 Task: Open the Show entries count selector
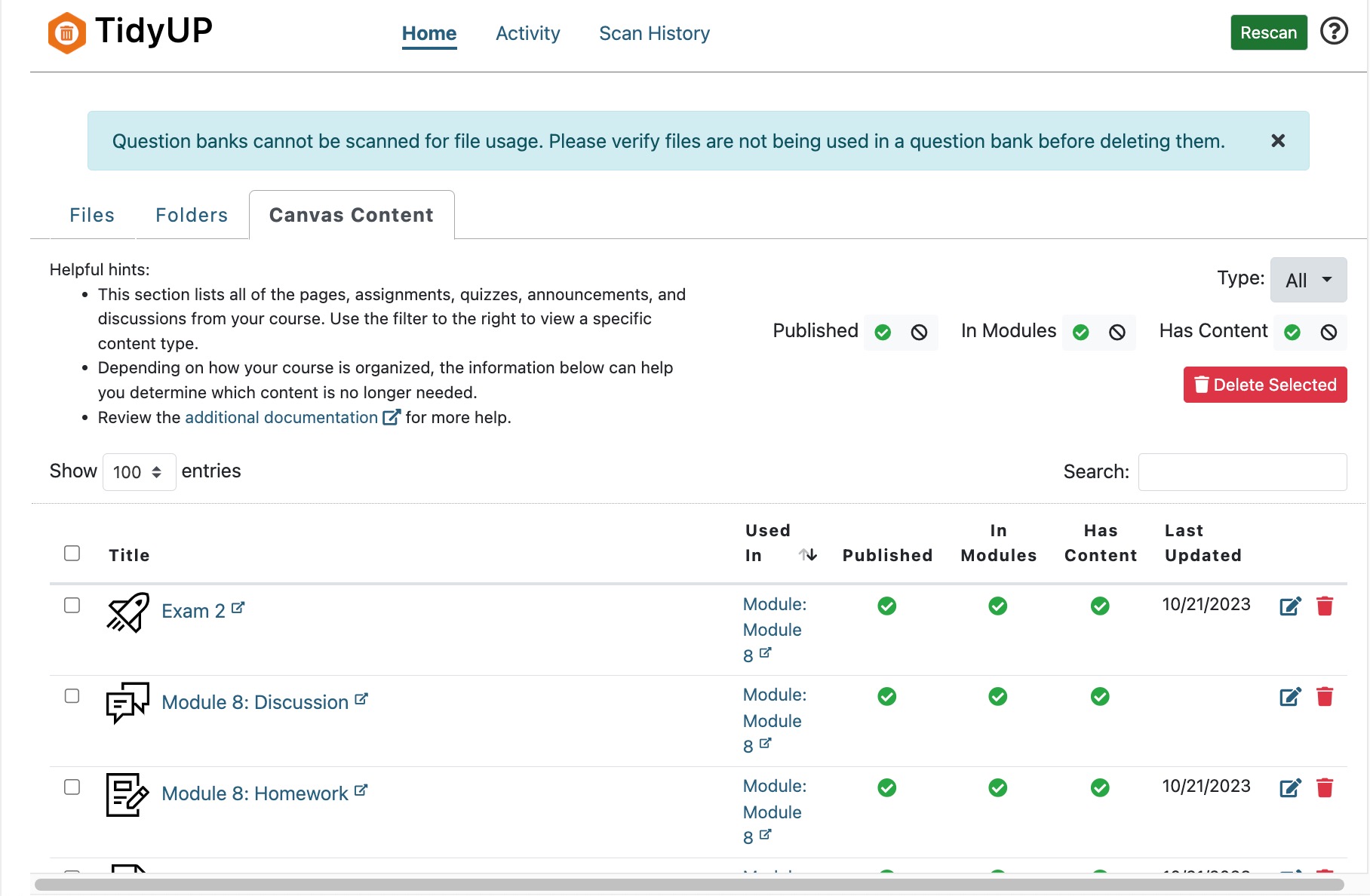[139, 472]
